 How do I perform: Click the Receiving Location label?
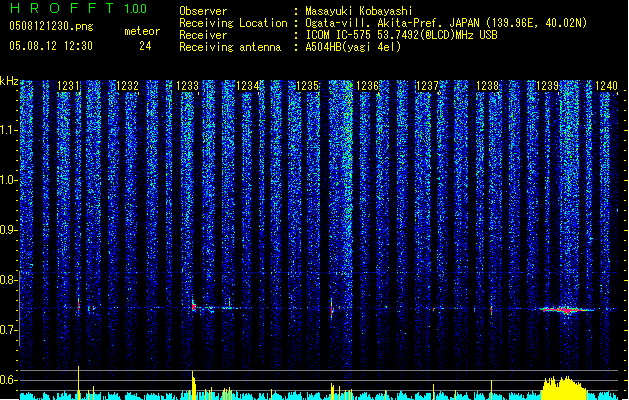click(x=233, y=23)
